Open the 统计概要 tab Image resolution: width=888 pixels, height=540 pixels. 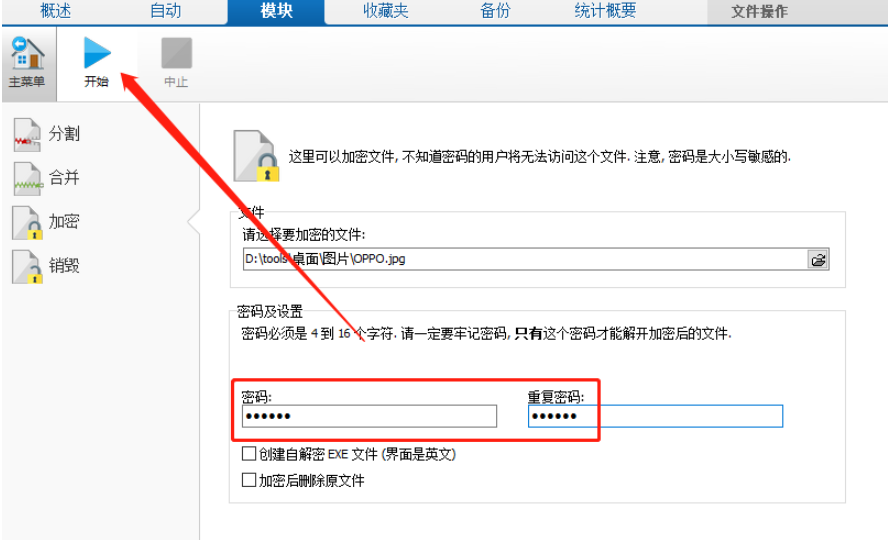[605, 11]
